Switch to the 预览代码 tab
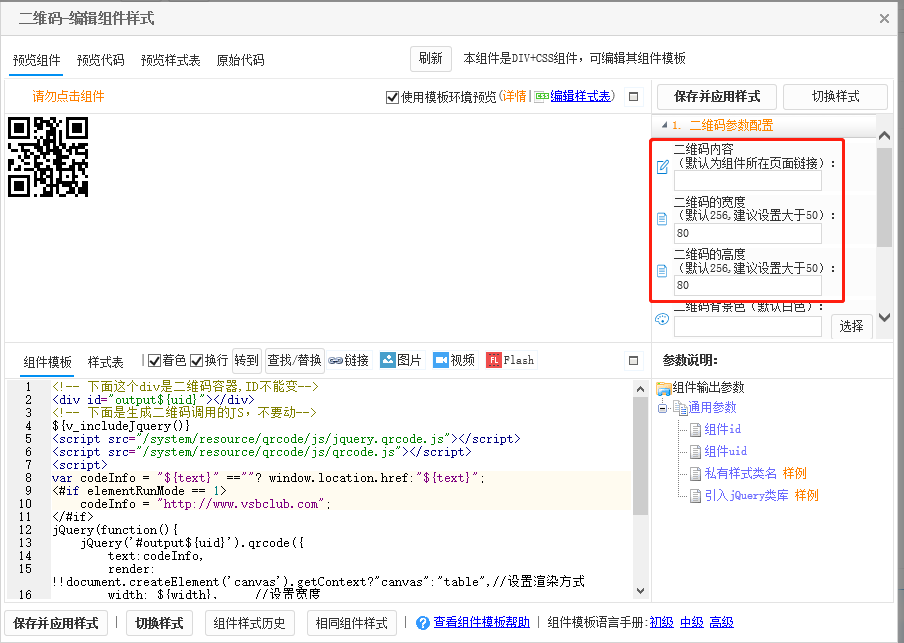904x643 pixels. pyautogui.click(x=100, y=60)
